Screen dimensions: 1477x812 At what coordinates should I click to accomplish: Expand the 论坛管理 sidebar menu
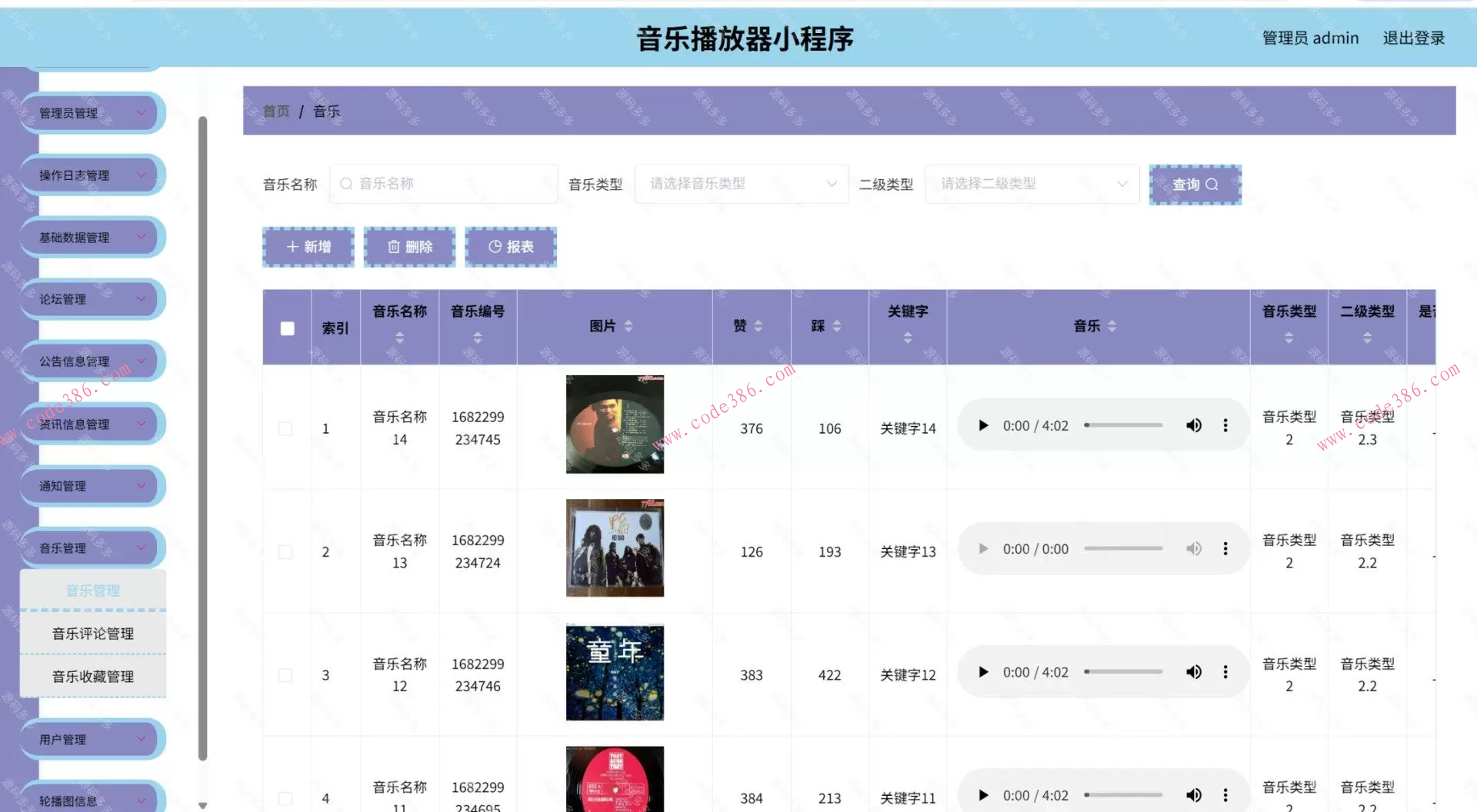click(x=92, y=299)
